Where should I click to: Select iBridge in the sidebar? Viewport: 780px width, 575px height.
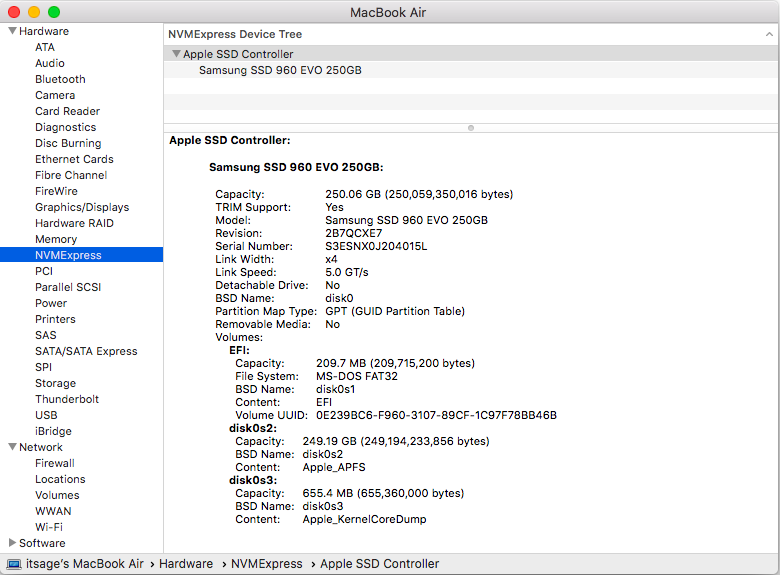(x=53, y=431)
